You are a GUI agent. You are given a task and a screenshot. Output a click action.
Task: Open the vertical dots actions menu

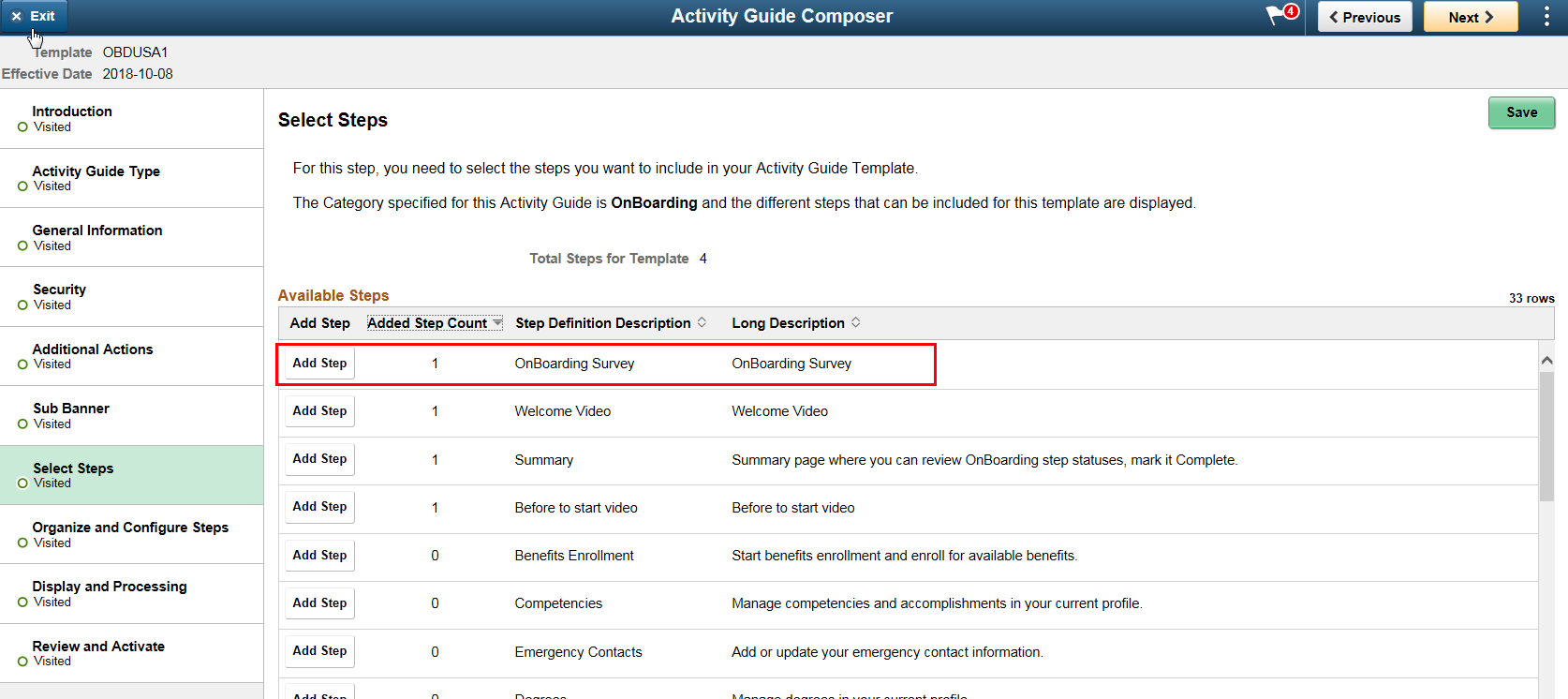tap(1546, 17)
